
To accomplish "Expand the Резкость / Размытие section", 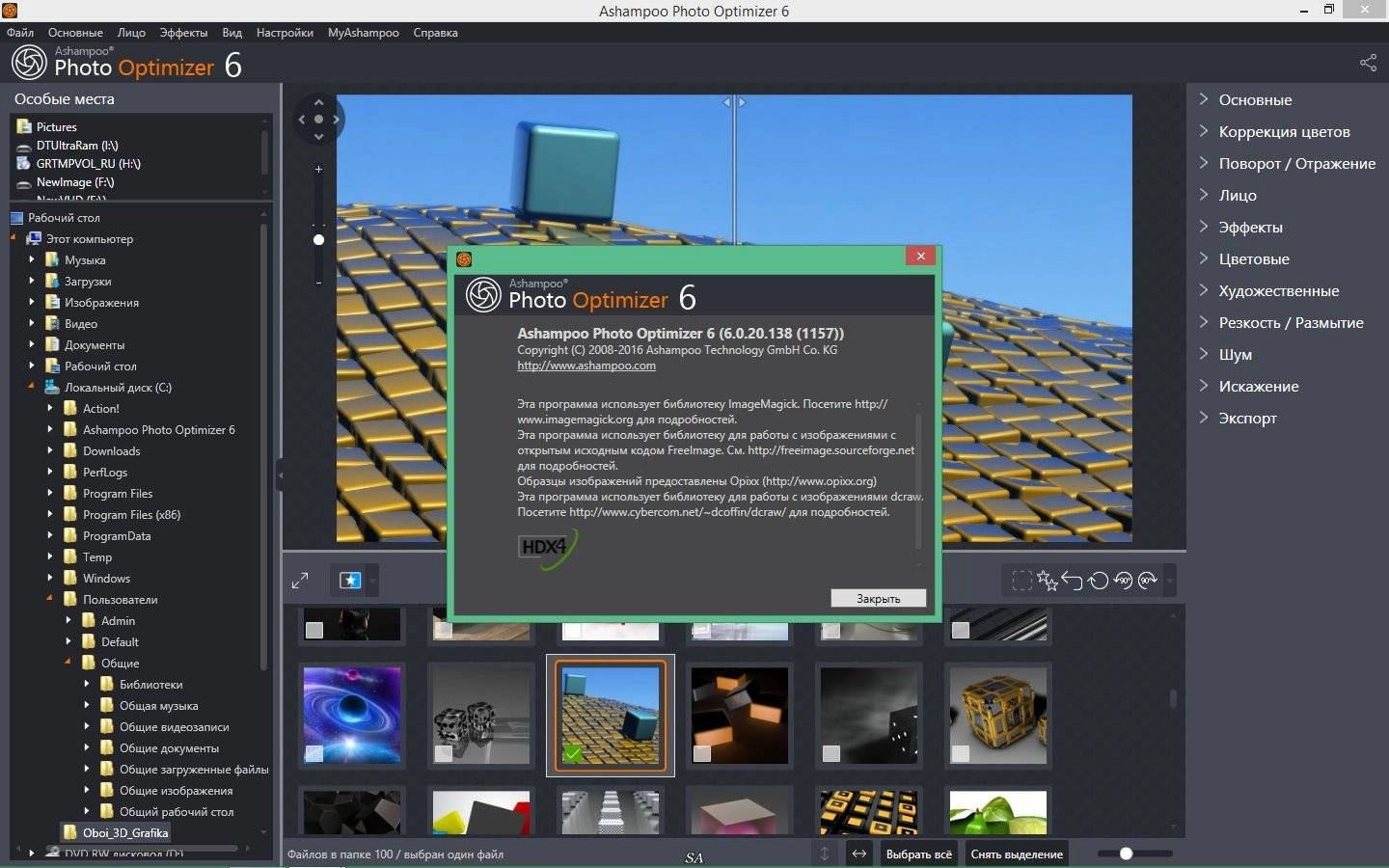I will point(1204,322).
